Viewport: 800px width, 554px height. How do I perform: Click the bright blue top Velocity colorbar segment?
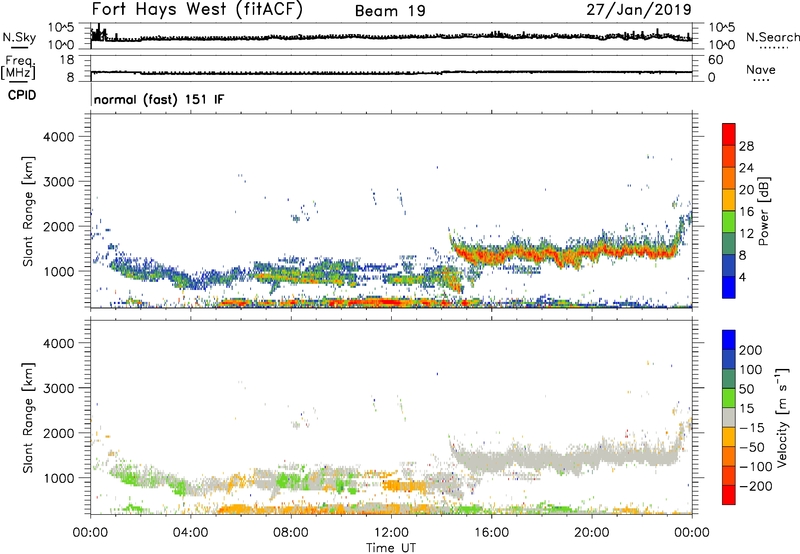(x=729, y=340)
